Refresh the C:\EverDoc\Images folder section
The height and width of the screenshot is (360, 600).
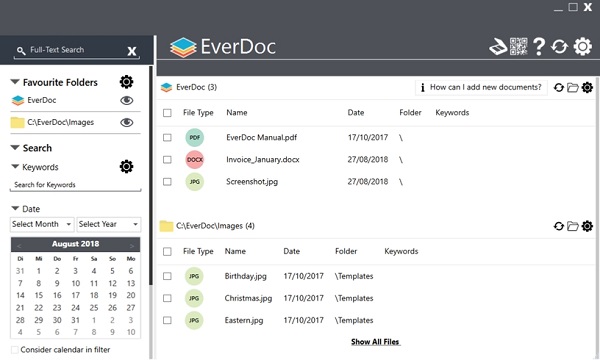(558, 226)
